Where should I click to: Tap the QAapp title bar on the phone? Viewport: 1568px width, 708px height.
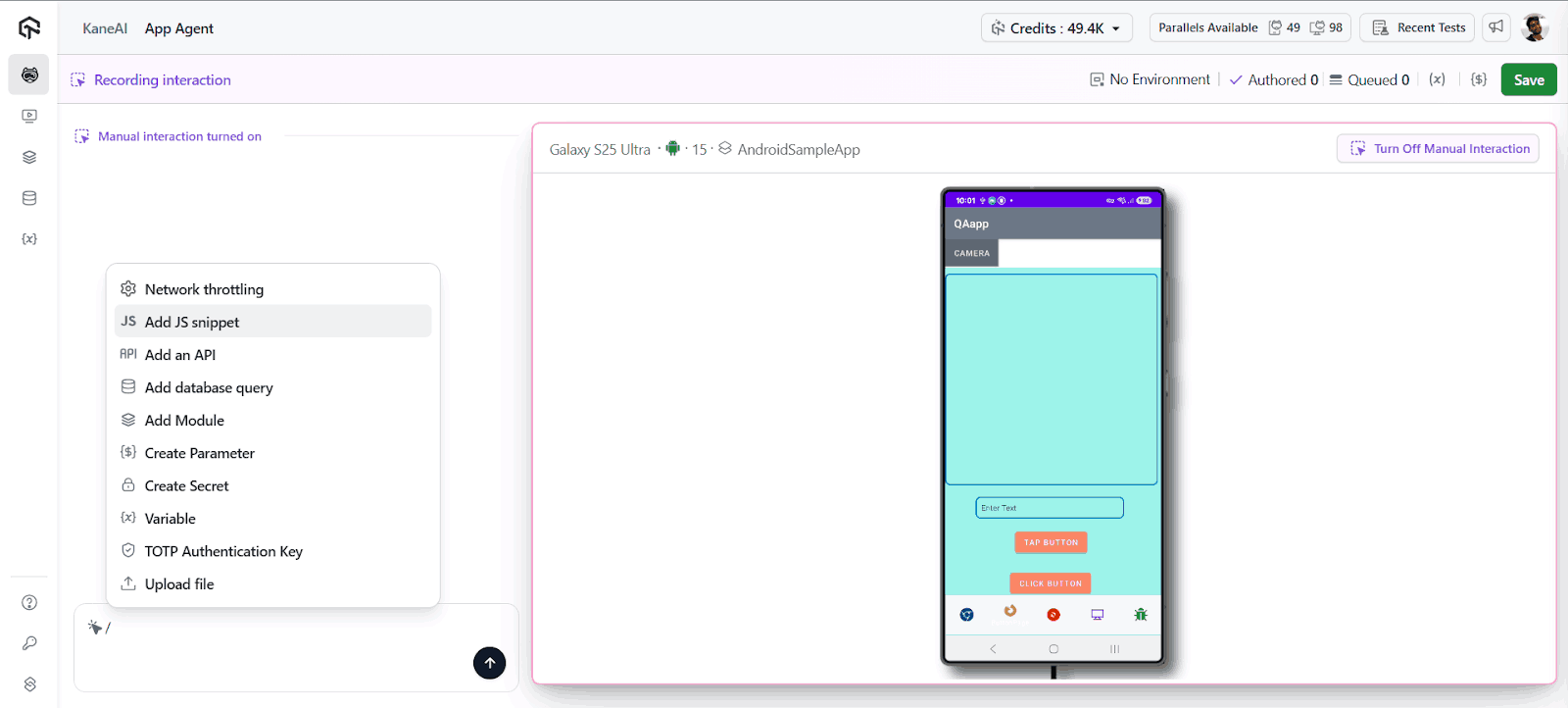coord(1053,224)
